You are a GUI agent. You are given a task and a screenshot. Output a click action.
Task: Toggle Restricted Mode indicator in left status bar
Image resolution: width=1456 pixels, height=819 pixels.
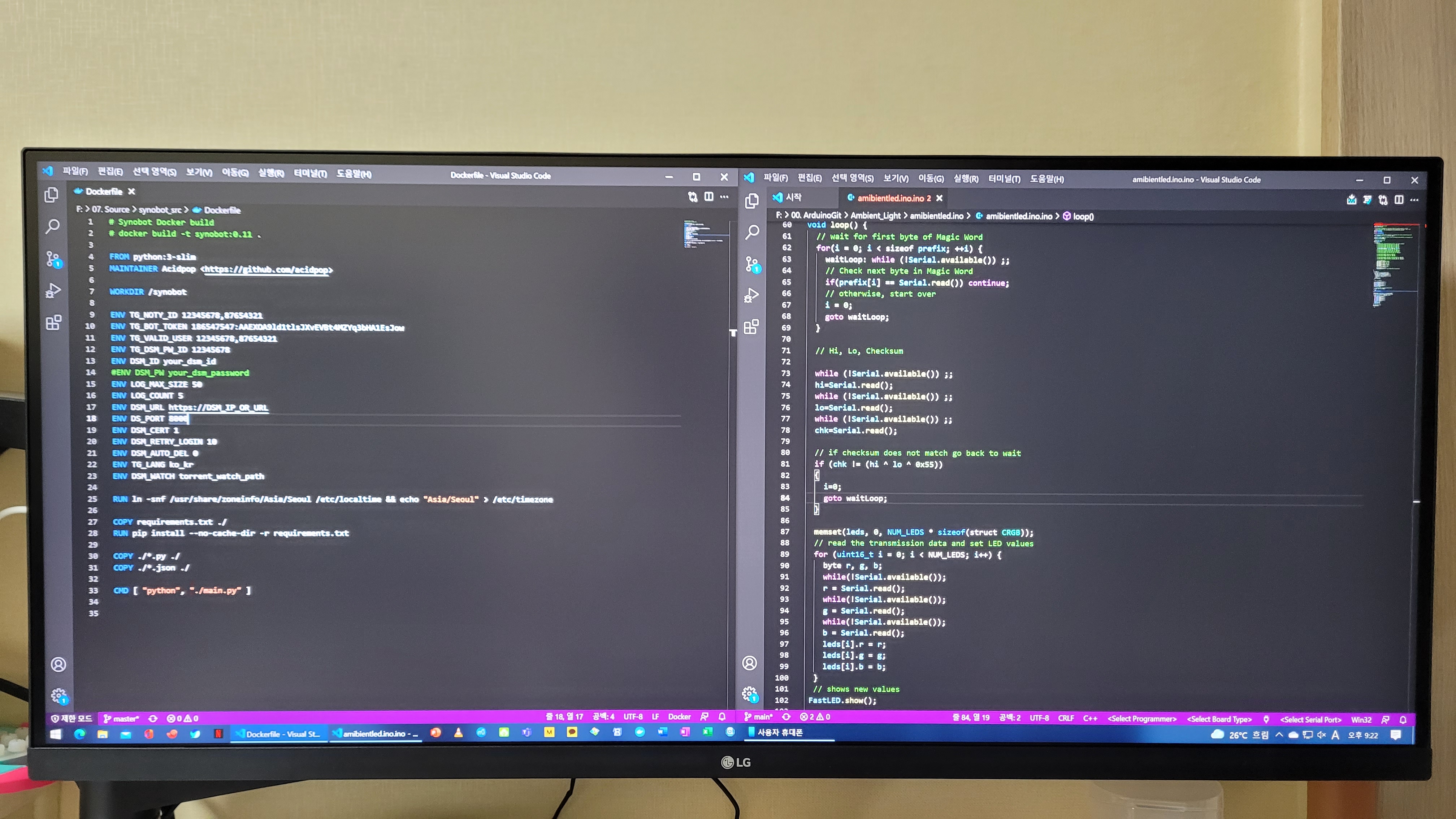71,718
